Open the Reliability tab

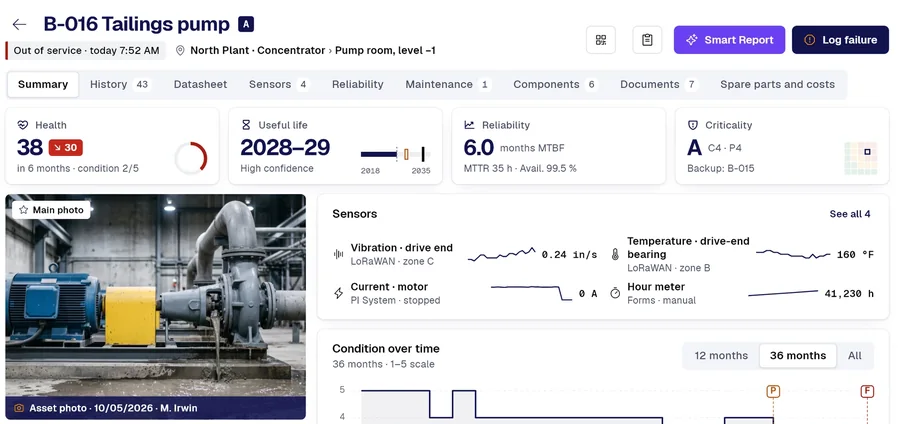358,84
